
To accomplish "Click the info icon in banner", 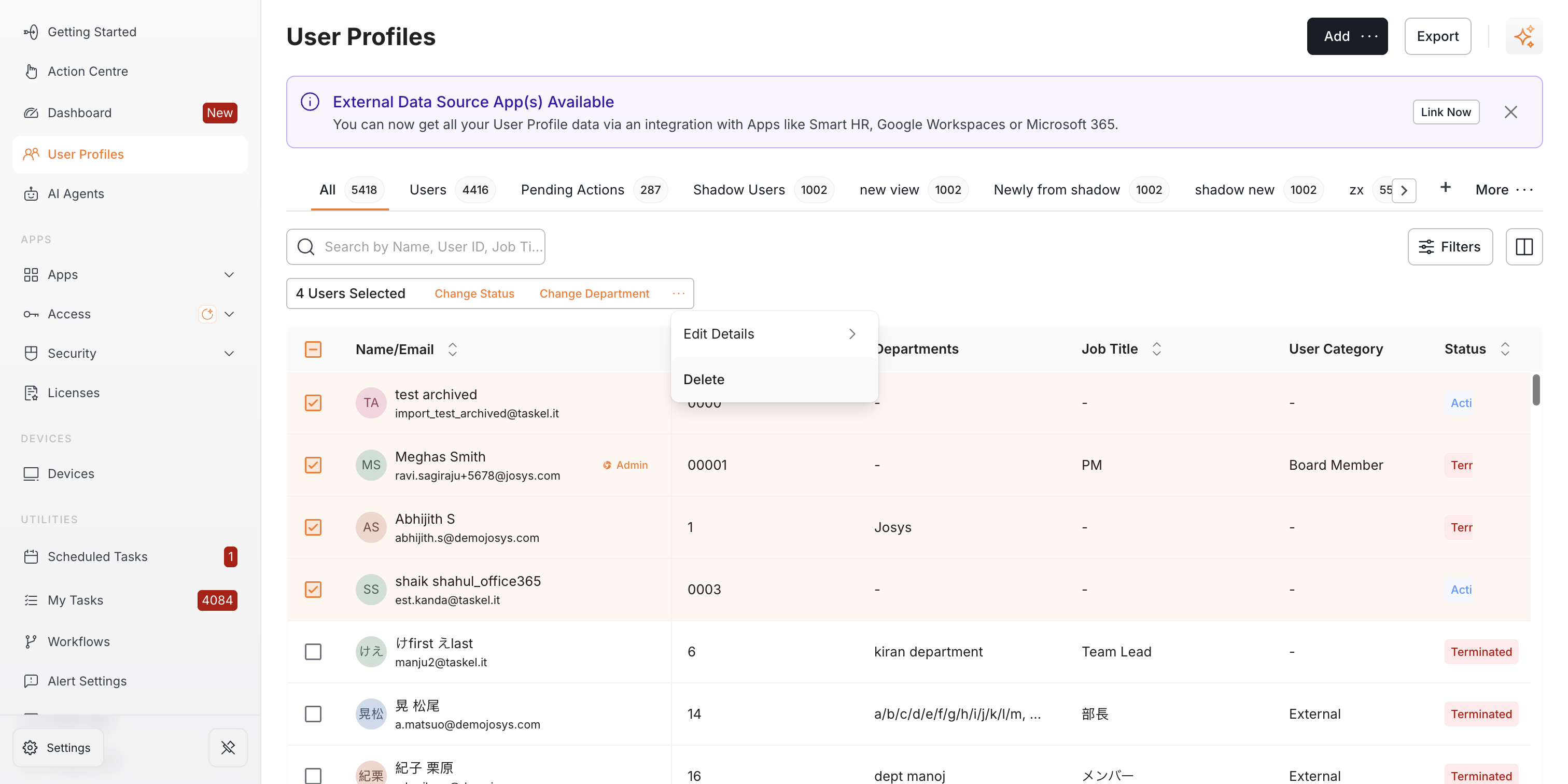I will (310, 102).
